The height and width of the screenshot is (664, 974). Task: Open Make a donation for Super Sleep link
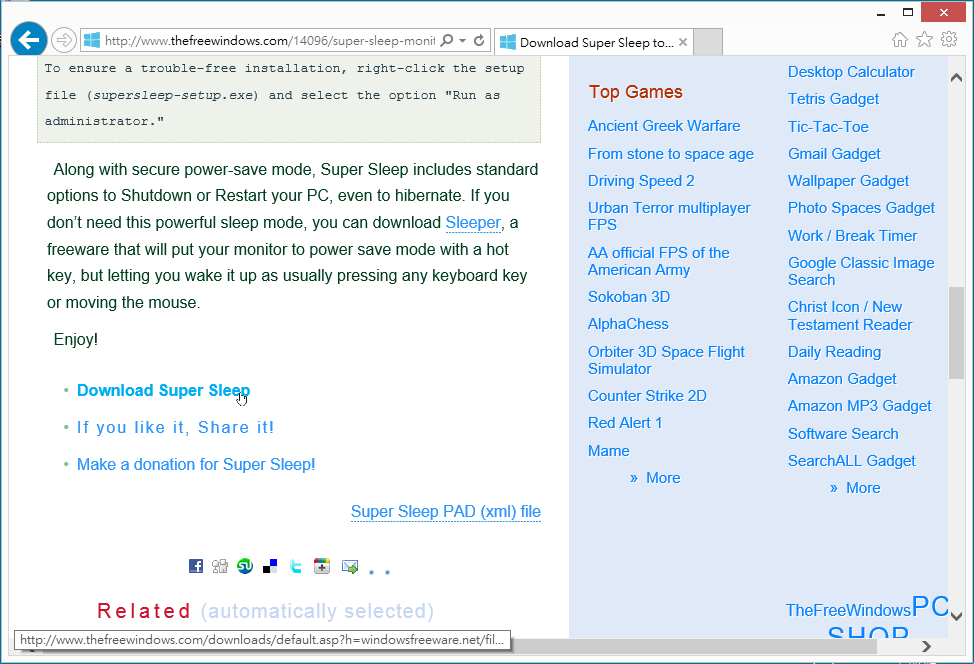[196, 464]
